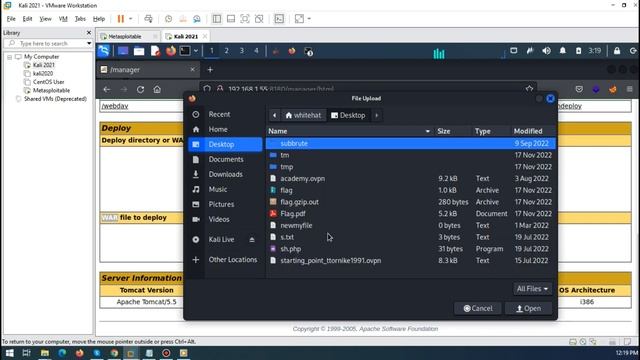The image size is (640, 360).
Task: Select the subbrute folder
Action: [411, 144]
